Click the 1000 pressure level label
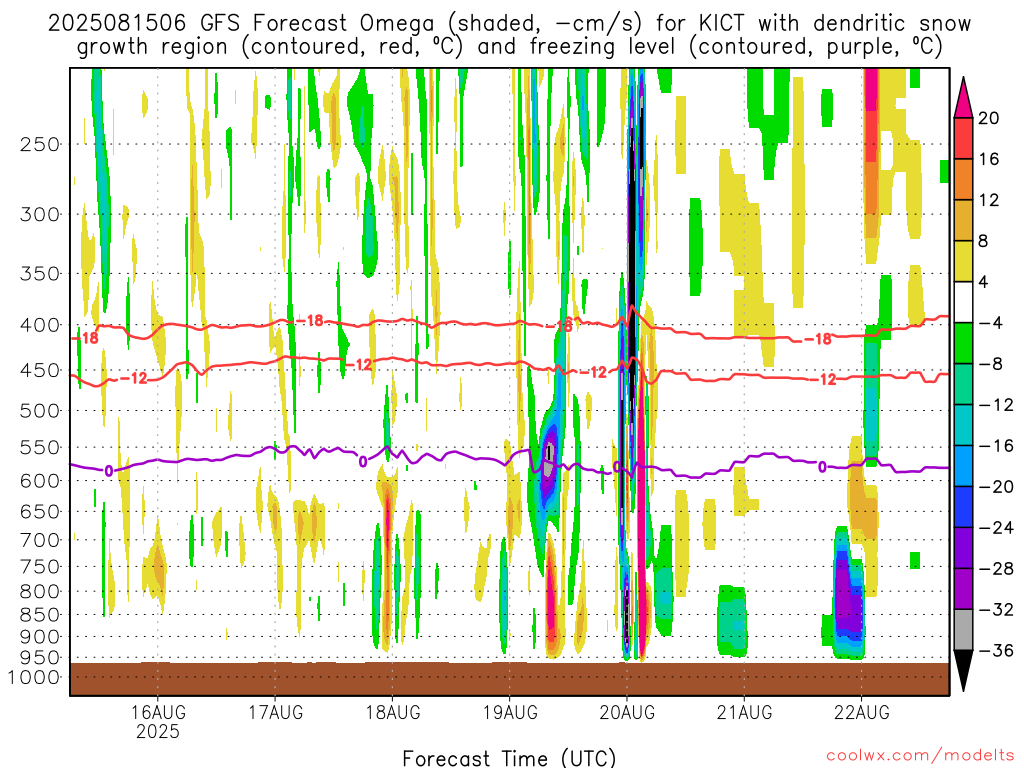This screenshot has height=768, width=1024. pyautogui.click(x=33, y=677)
